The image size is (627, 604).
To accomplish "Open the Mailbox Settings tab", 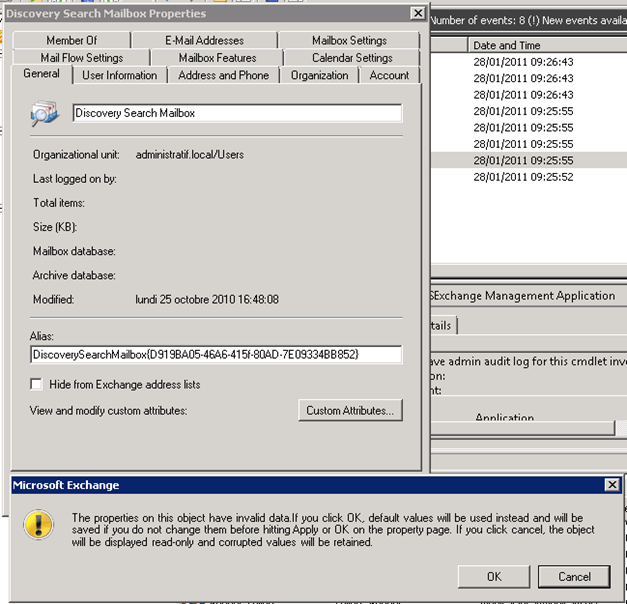I will [x=349, y=41].
